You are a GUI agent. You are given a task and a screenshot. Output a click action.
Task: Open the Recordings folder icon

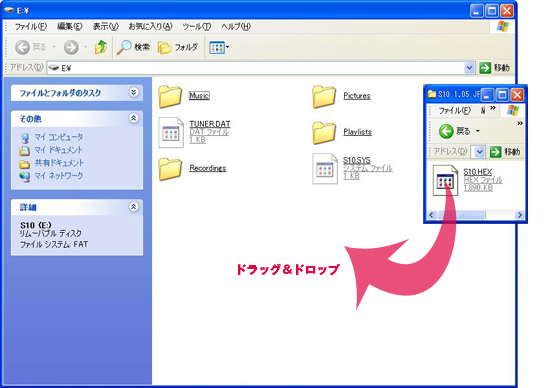point(170,169)
